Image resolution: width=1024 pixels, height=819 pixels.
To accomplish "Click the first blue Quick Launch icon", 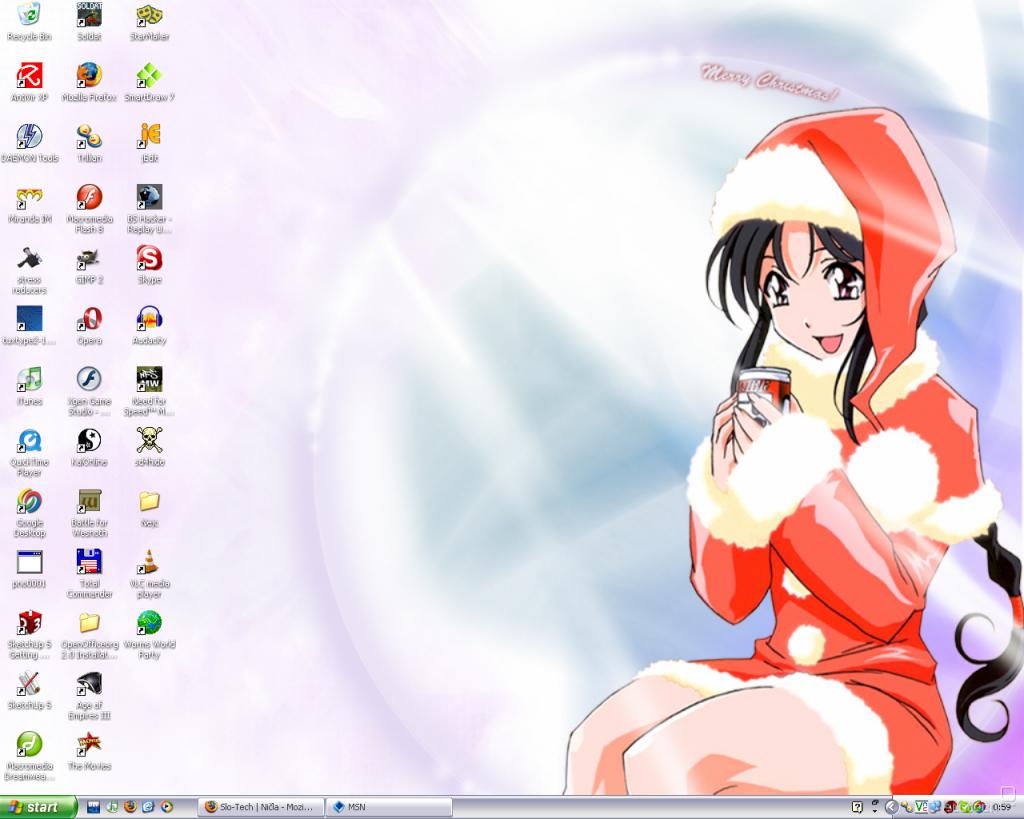I will click(x=93, y=807).
